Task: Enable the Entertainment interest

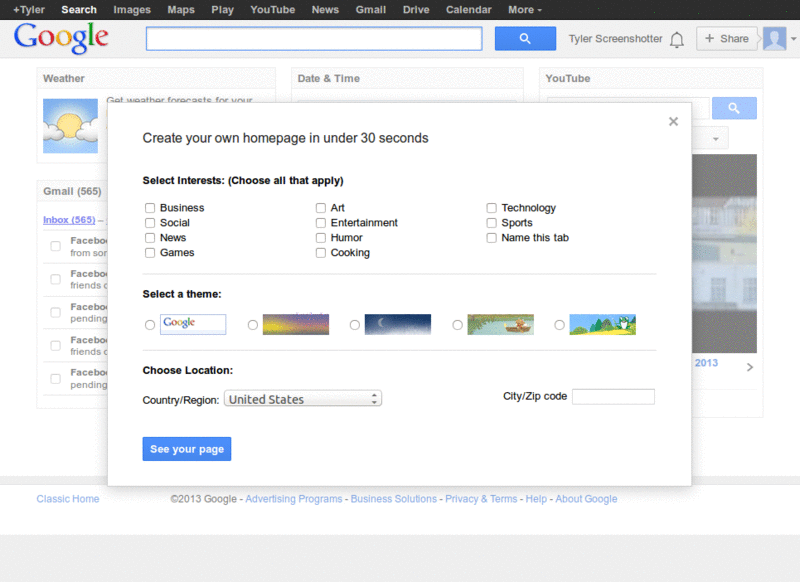Action: (x=320, y=223)
